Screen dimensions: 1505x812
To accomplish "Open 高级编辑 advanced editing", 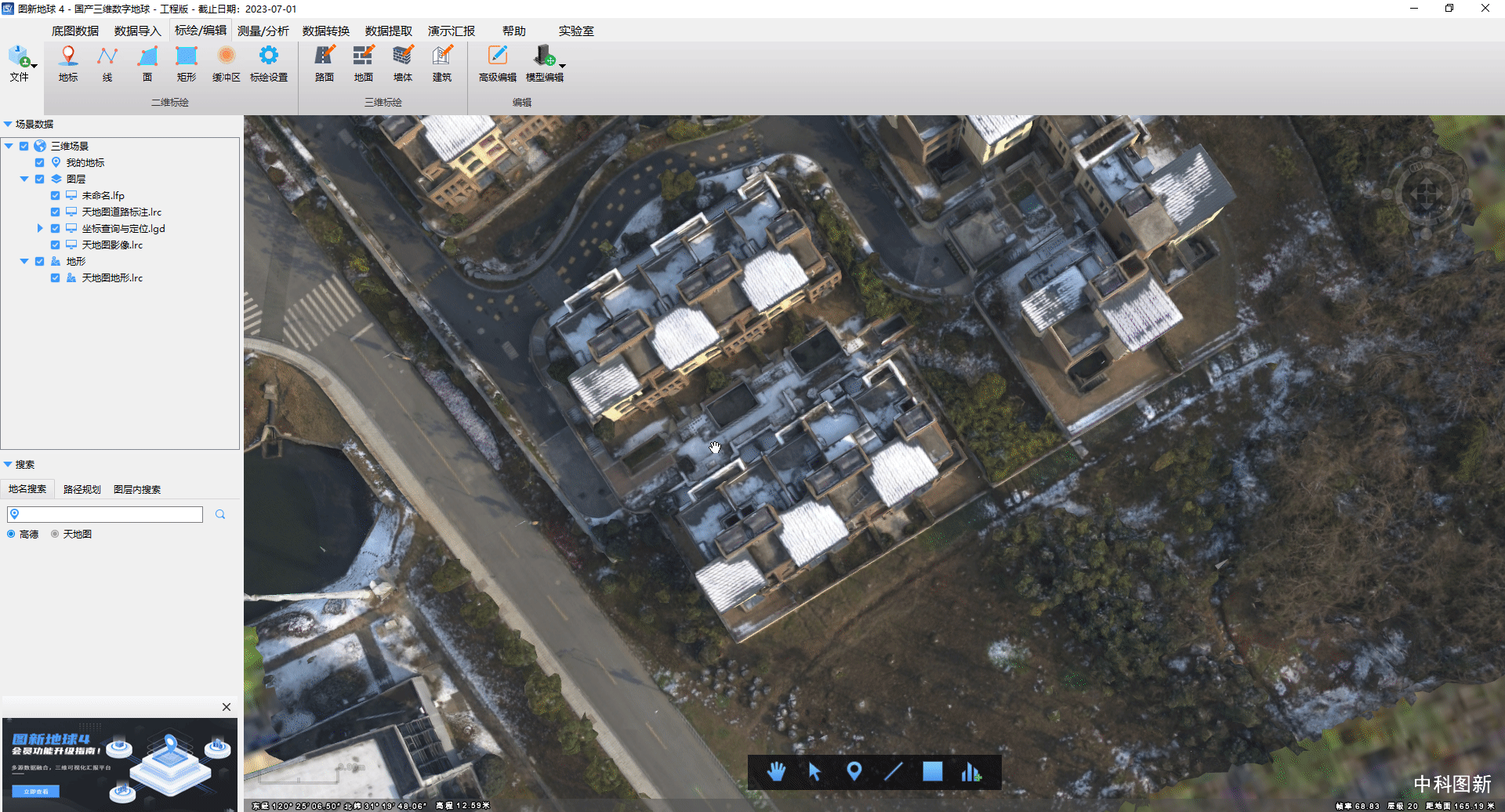I will 498,63.
